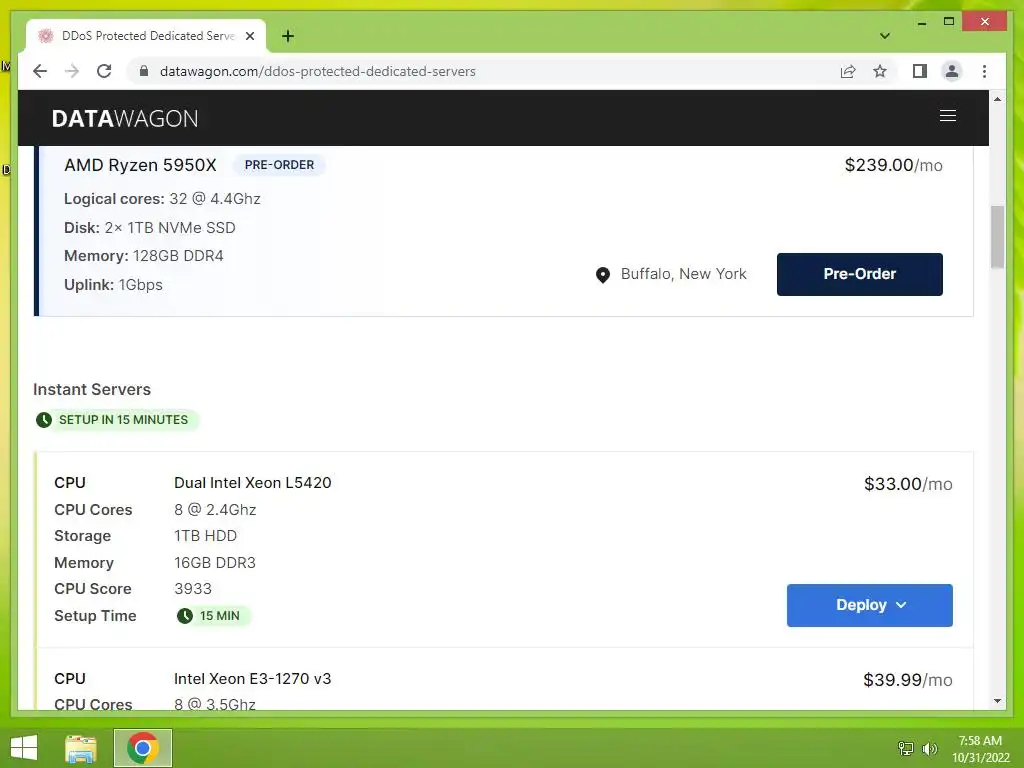Click the $33.00/mo price
1024x768 pixels.
[x=908, y=484]
